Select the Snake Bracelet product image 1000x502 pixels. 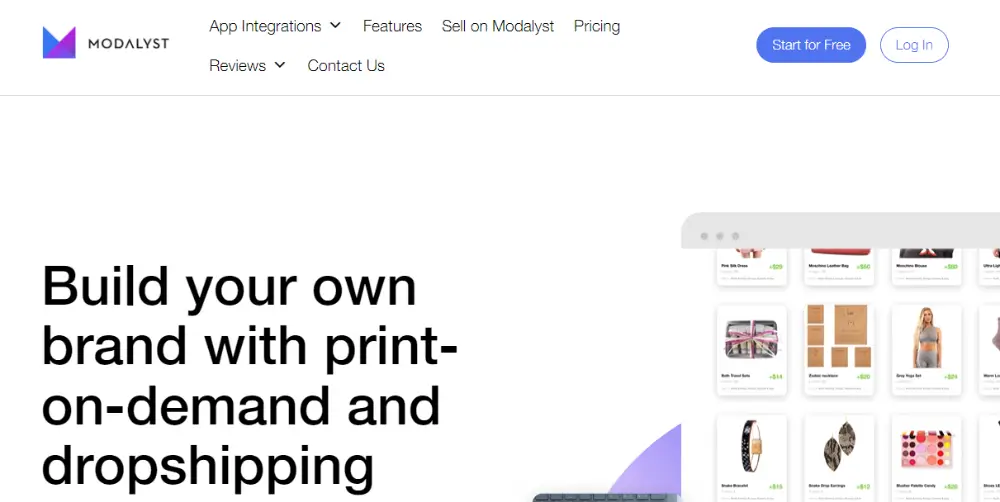751,445
